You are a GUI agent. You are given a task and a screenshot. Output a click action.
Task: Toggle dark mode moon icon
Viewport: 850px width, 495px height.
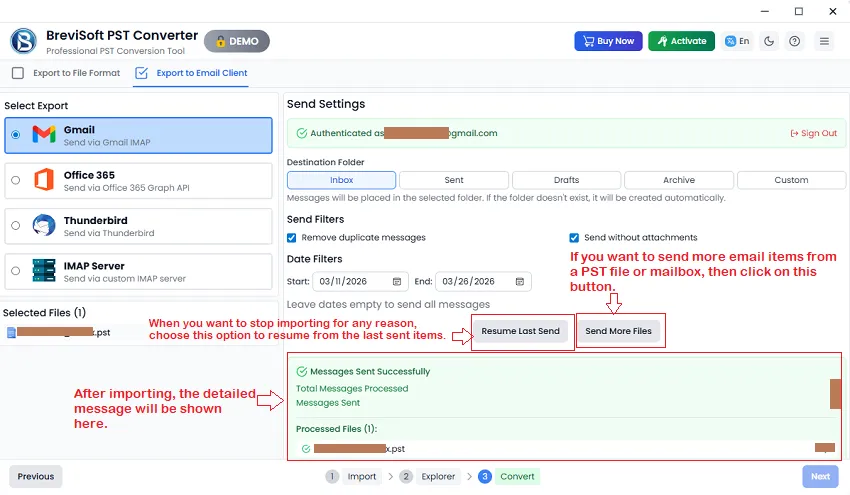769,41
